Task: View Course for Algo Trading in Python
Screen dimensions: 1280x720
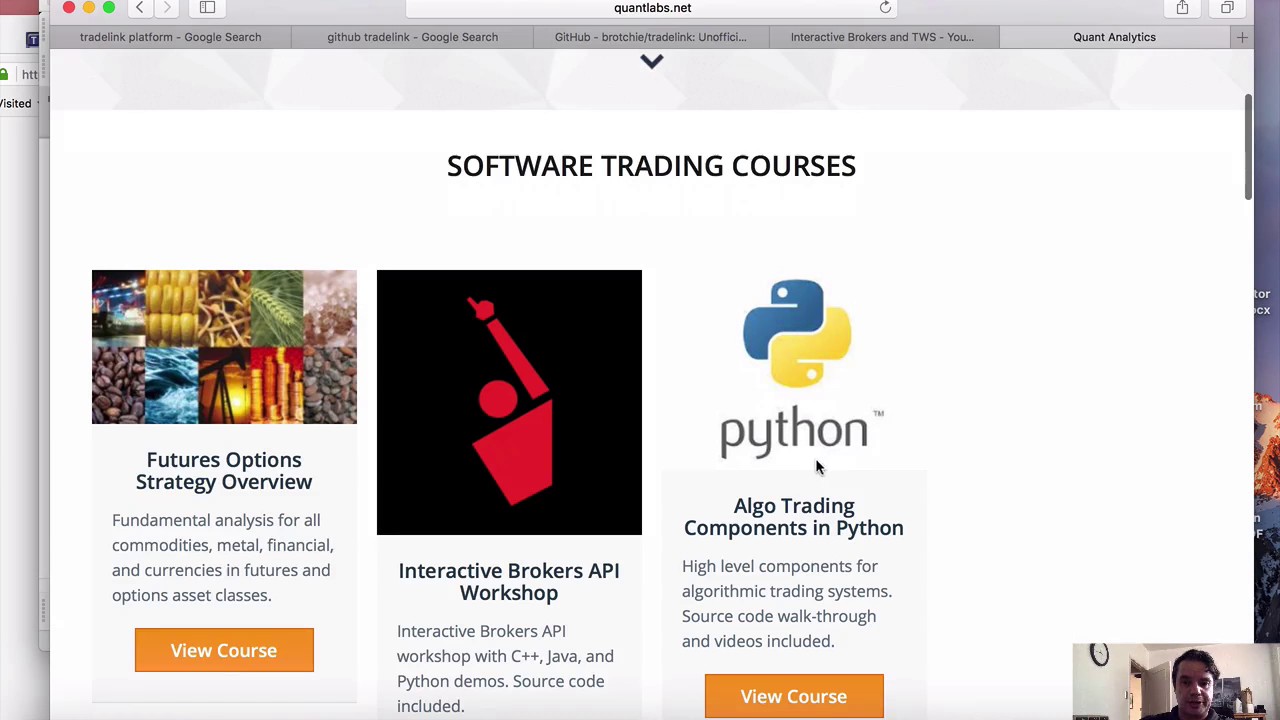Action: (794, 696)
